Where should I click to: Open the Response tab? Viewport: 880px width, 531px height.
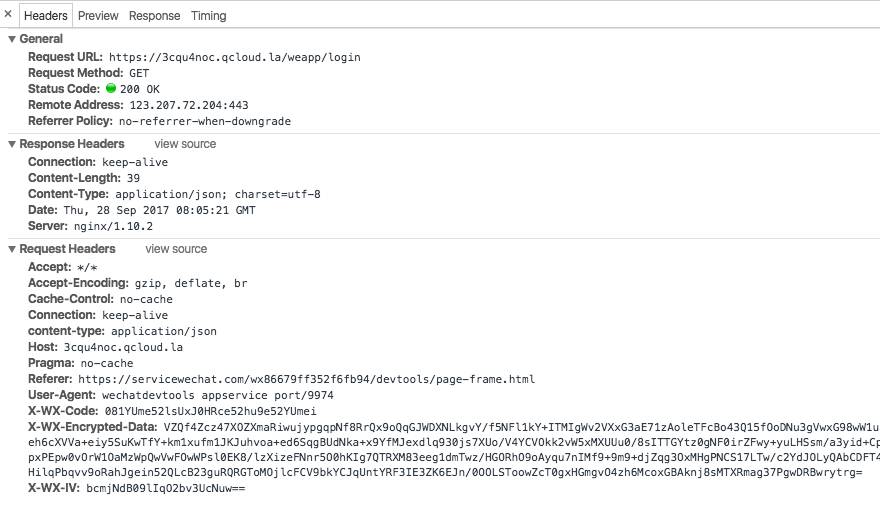154,16
